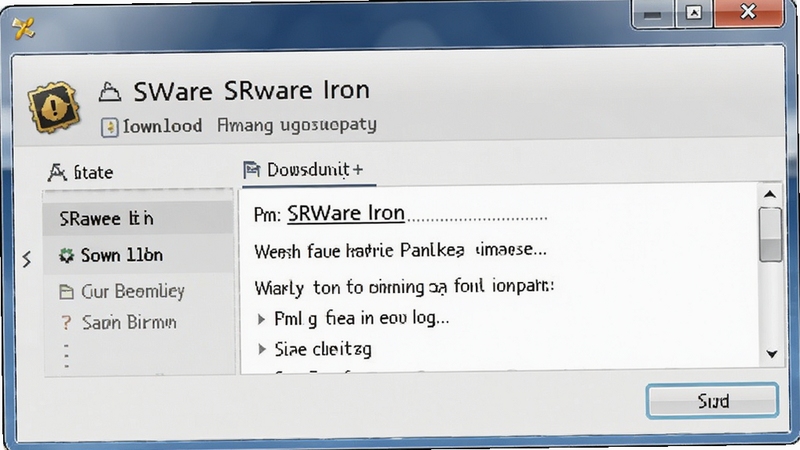This screenshot has height=450, width=800.
Task: Select 'Sown 1lbn' in the sidebar
Action: (x=138, y=255)
